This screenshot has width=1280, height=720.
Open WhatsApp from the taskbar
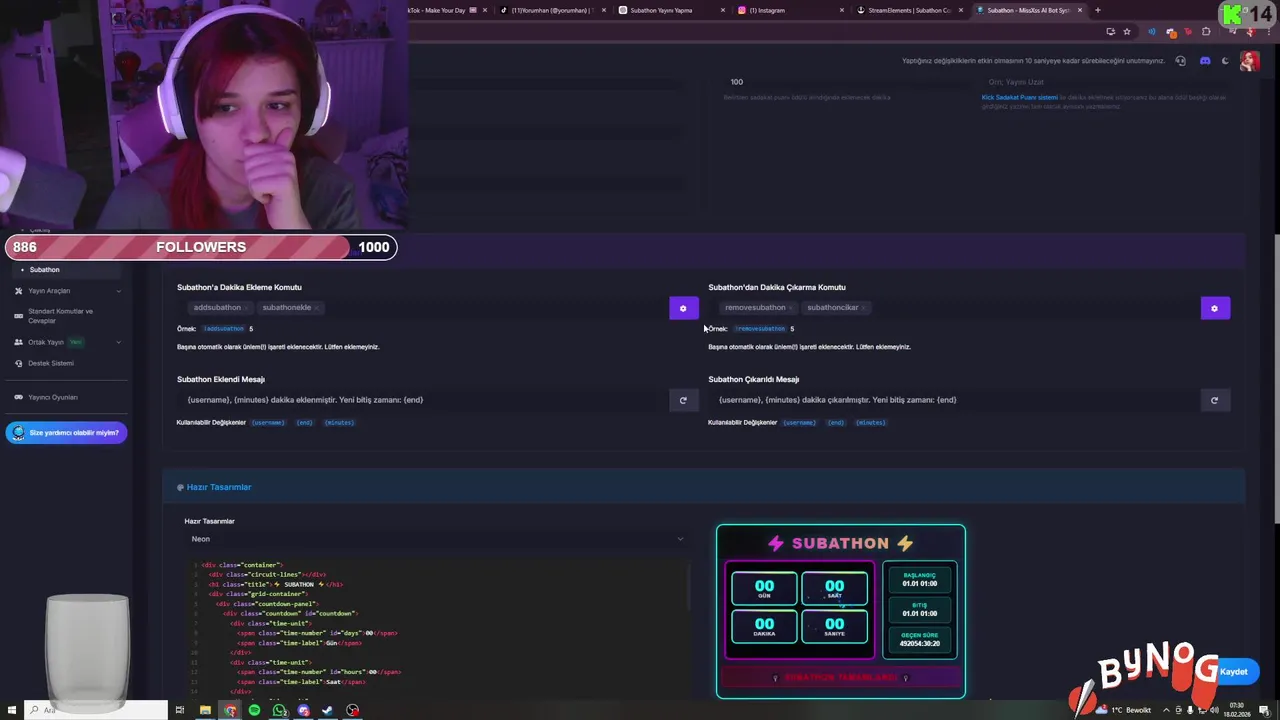coord(279,710)
